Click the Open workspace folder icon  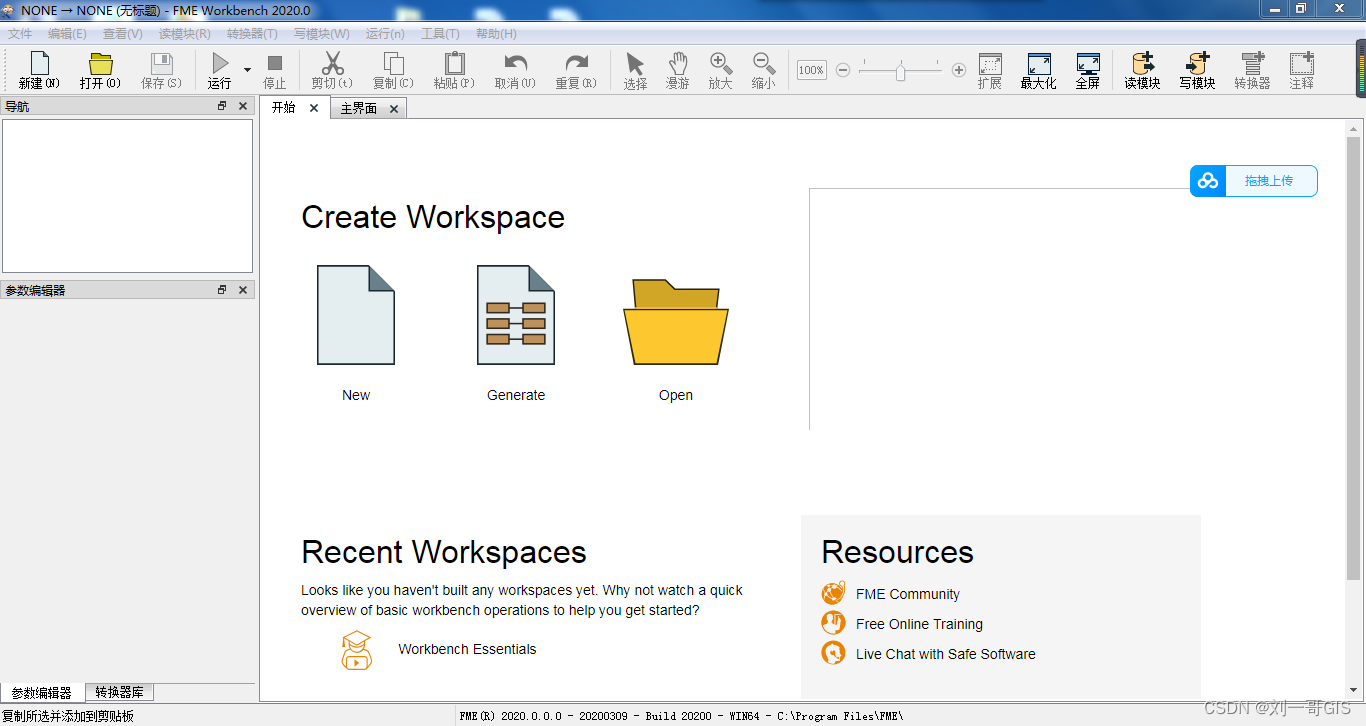click(676, 322)
